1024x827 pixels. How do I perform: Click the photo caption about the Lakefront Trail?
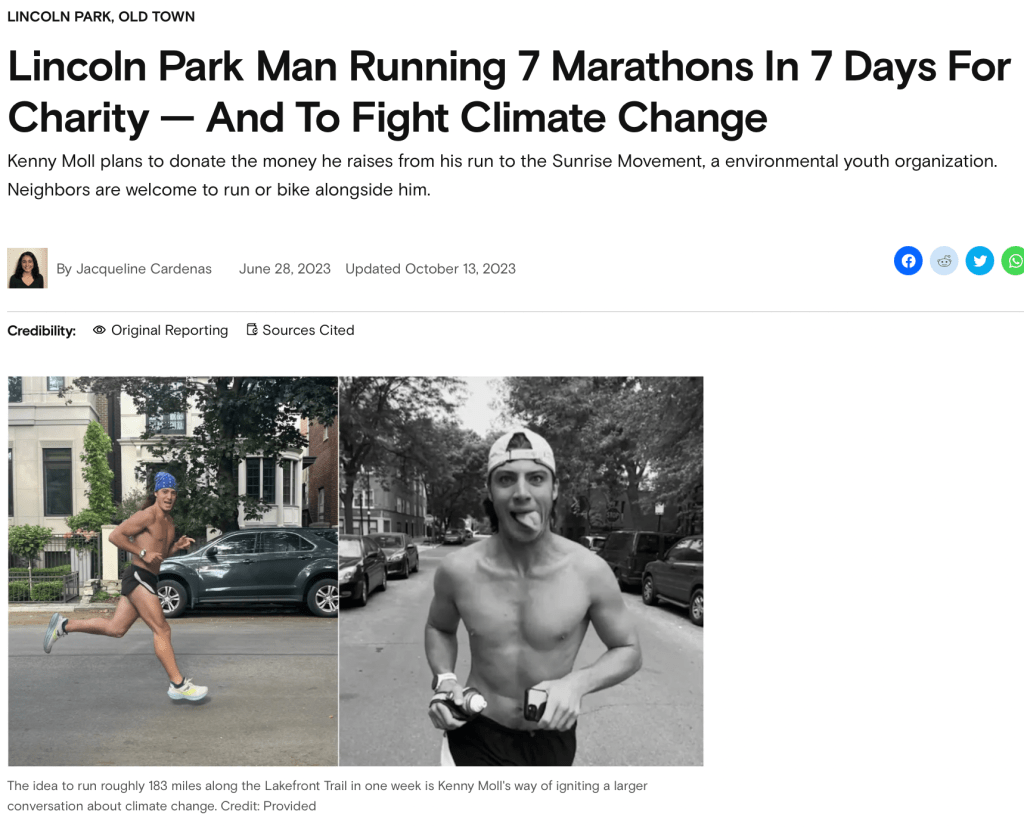point(327,795)
